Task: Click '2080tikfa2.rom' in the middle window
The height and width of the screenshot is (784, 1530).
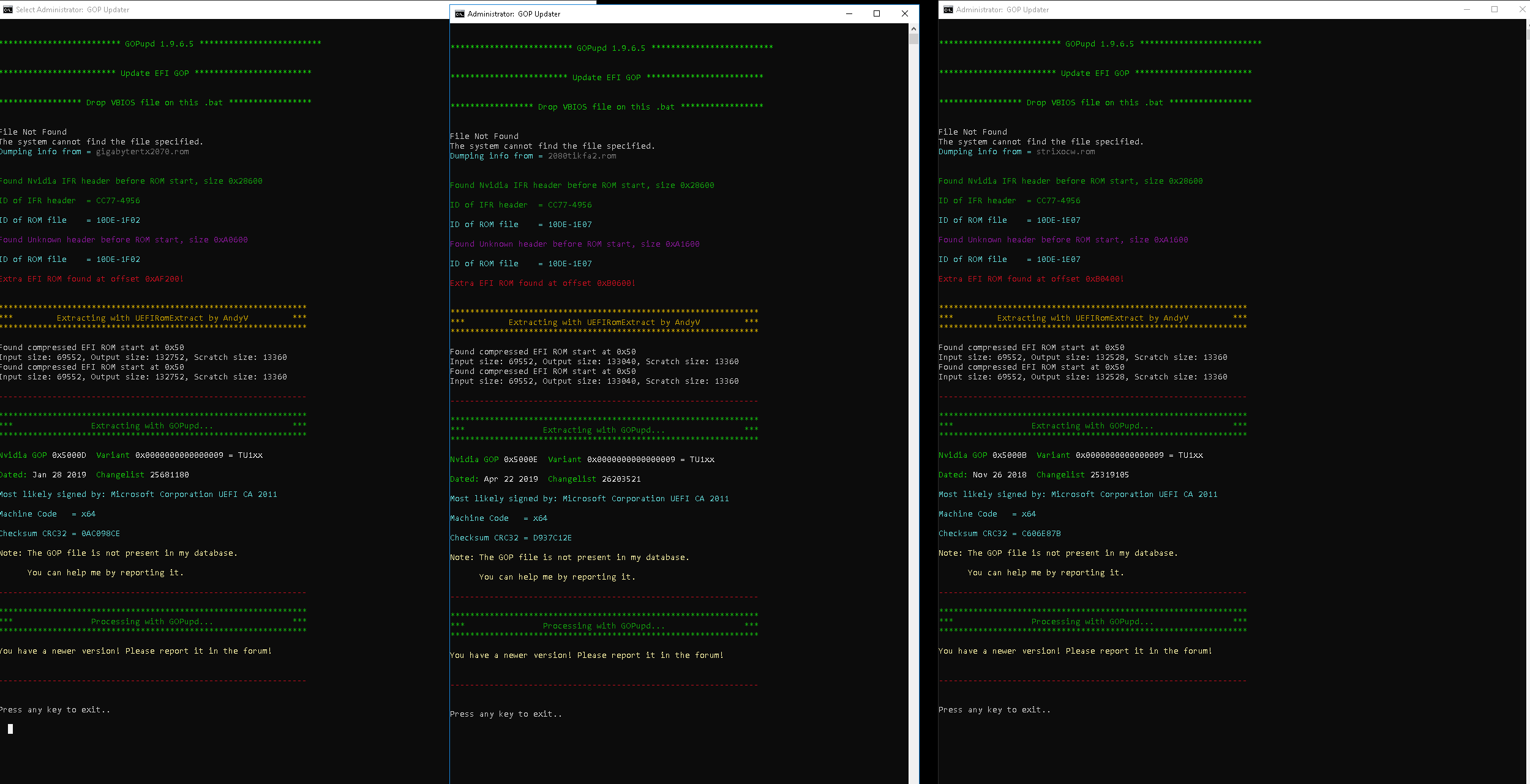Action: tap(582, 156)
